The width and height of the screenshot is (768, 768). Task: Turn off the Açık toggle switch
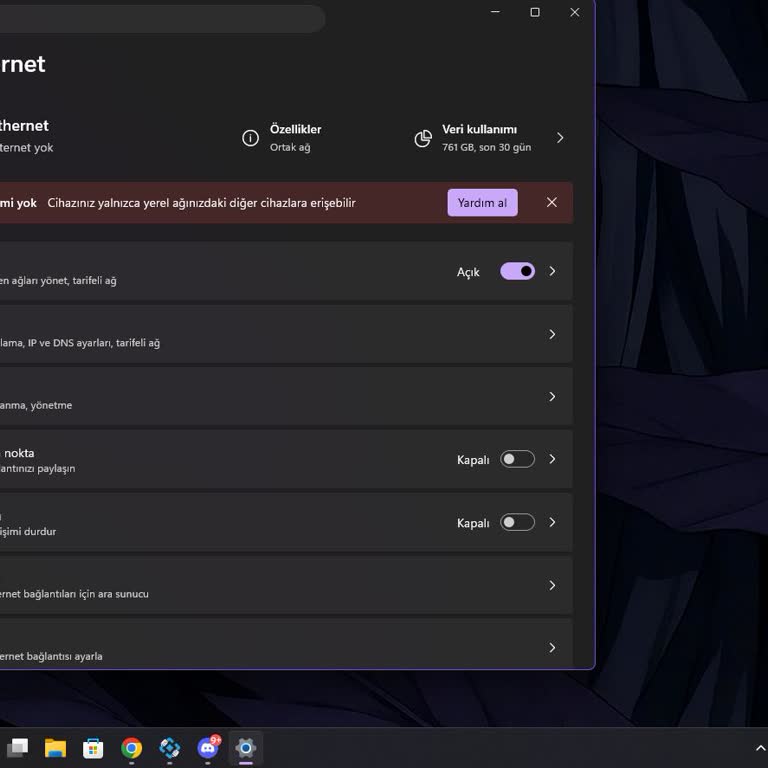pyautogui.click(x=517, y=271)
